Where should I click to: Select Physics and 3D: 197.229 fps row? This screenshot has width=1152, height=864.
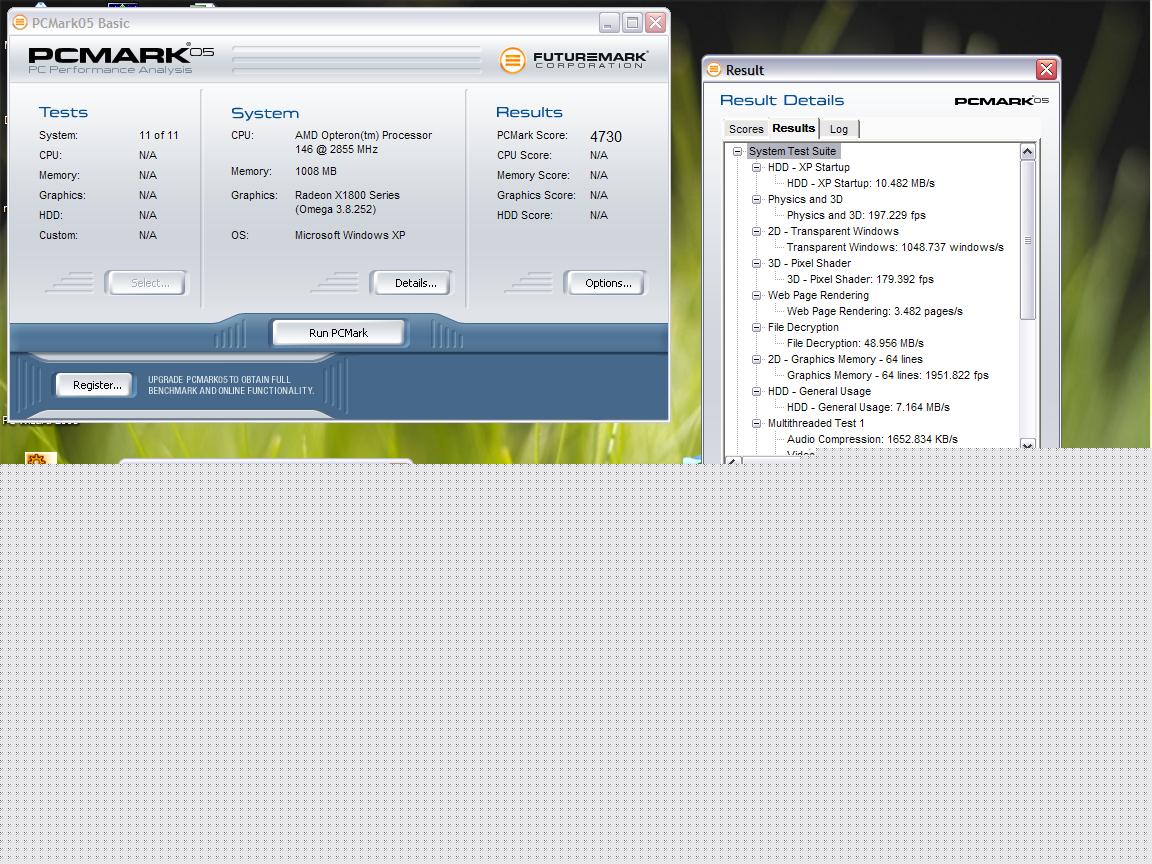856,215
